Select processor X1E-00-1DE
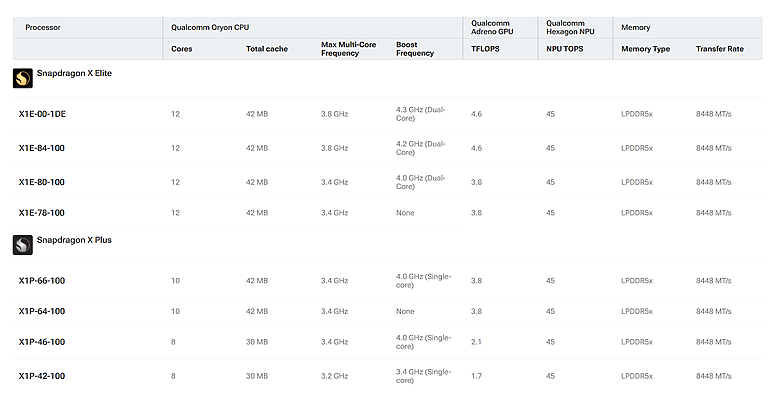The image size is (780, 400). tap(42, 114)
